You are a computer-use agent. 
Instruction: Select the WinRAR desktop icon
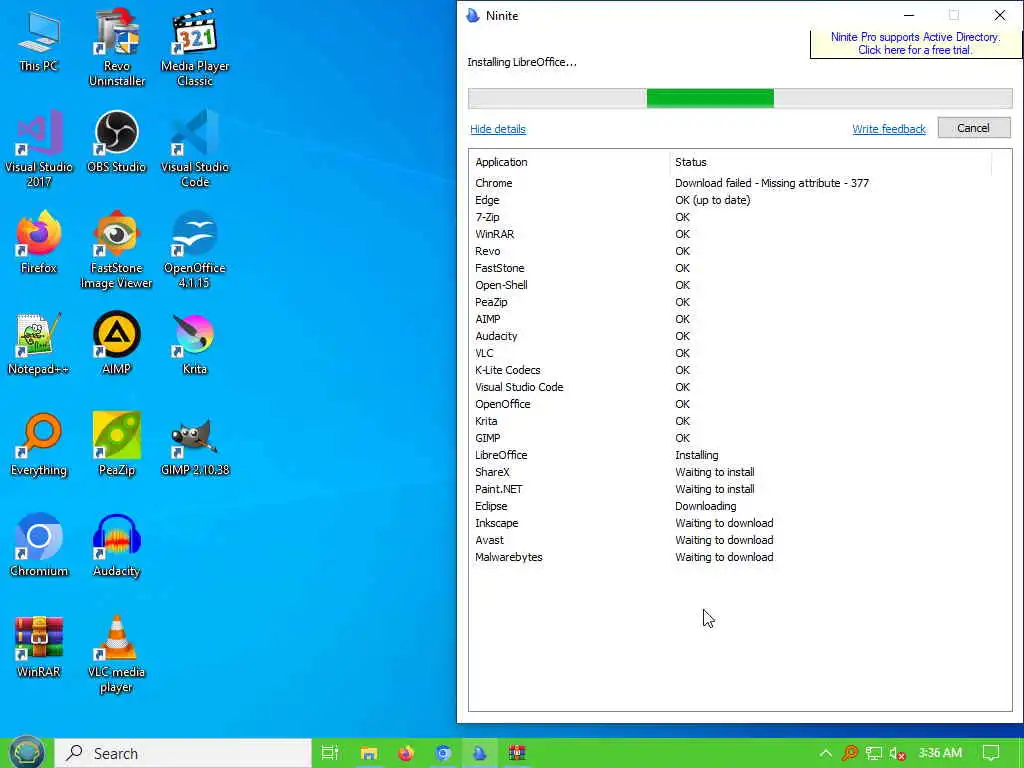[39, 647]
